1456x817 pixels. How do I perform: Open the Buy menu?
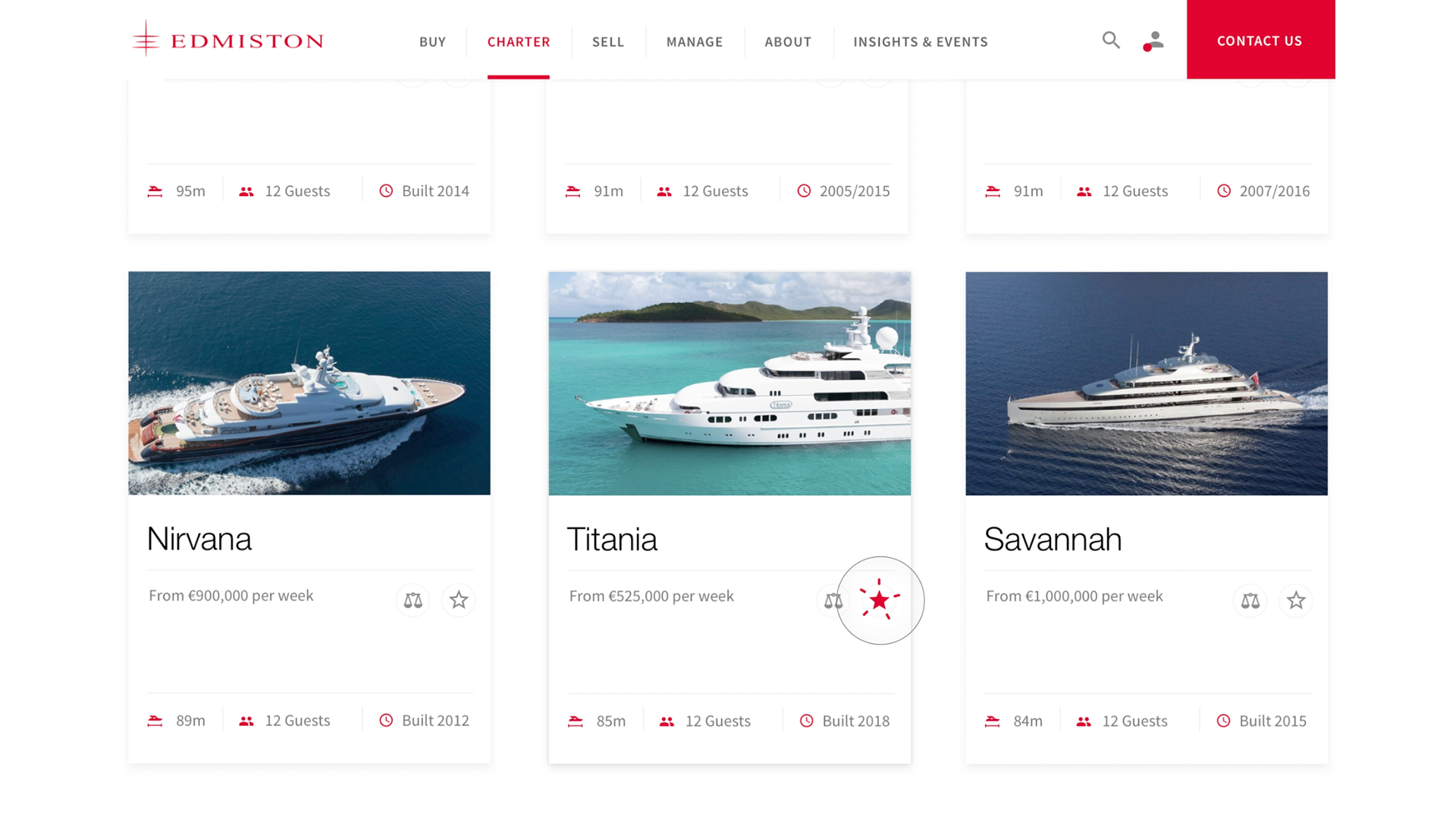(x=432, y=42)
